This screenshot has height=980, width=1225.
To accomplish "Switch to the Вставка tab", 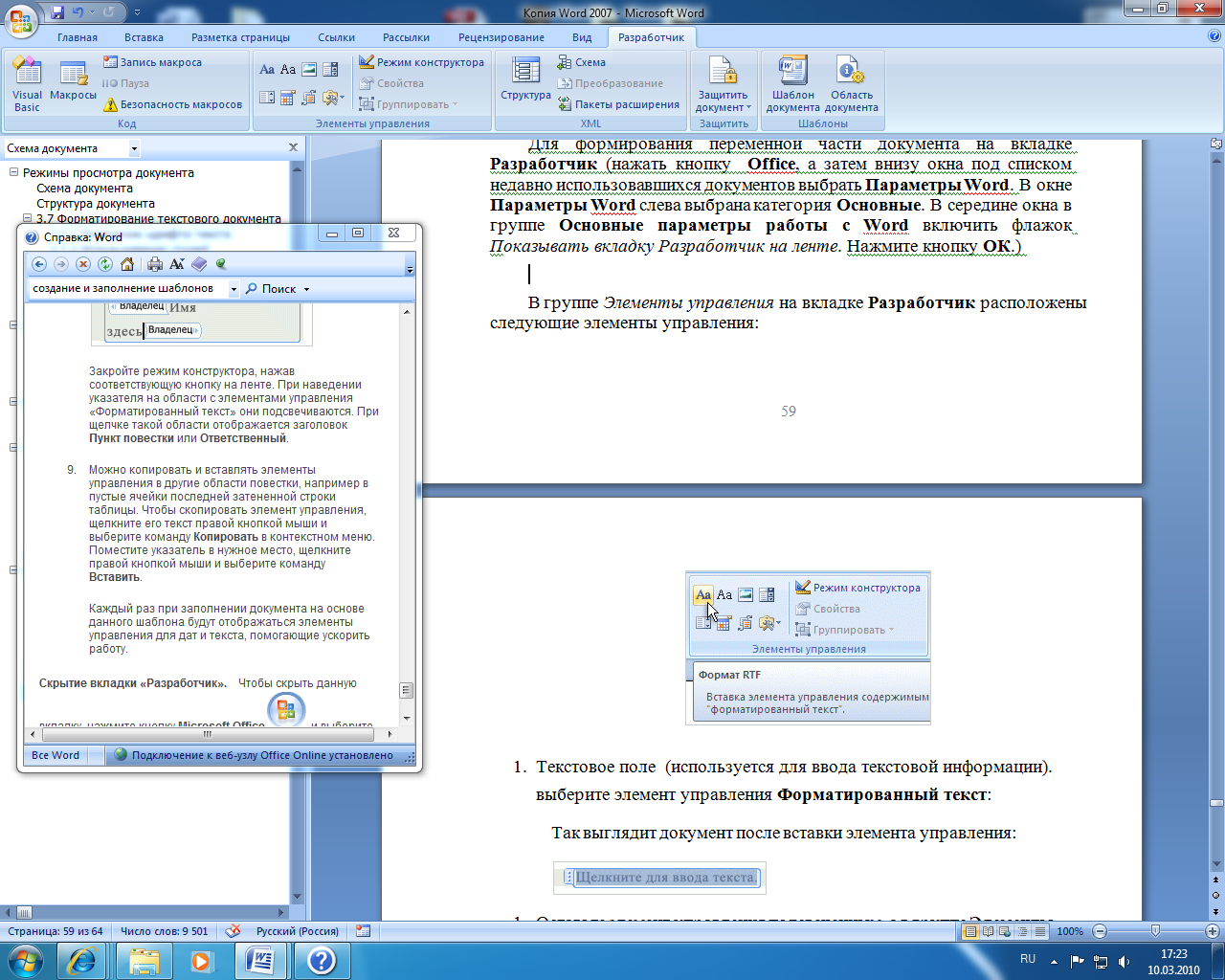I will [x=145, y=37].
